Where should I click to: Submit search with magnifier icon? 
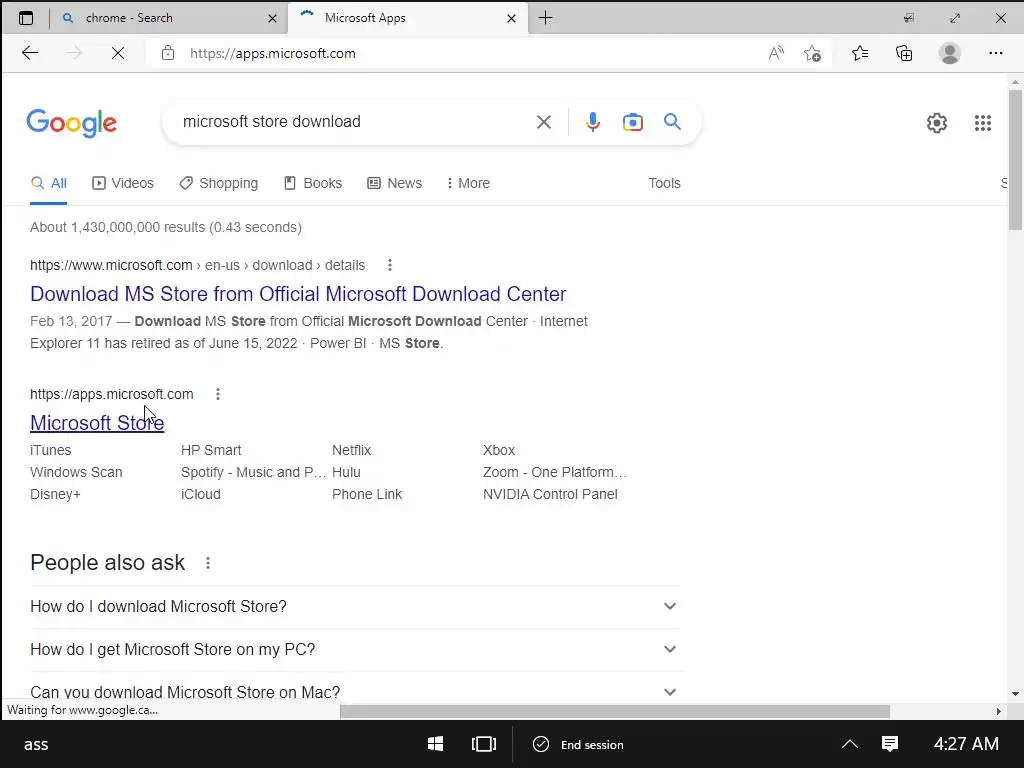(x=672, y=121)
